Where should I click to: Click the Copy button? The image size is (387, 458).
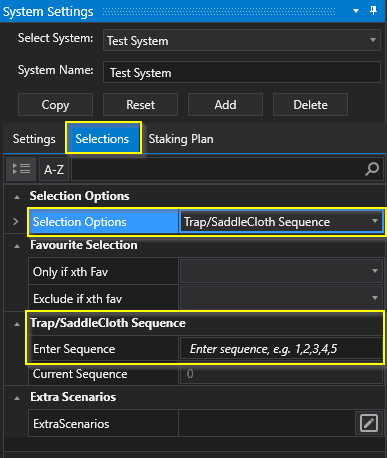(55, 105)
